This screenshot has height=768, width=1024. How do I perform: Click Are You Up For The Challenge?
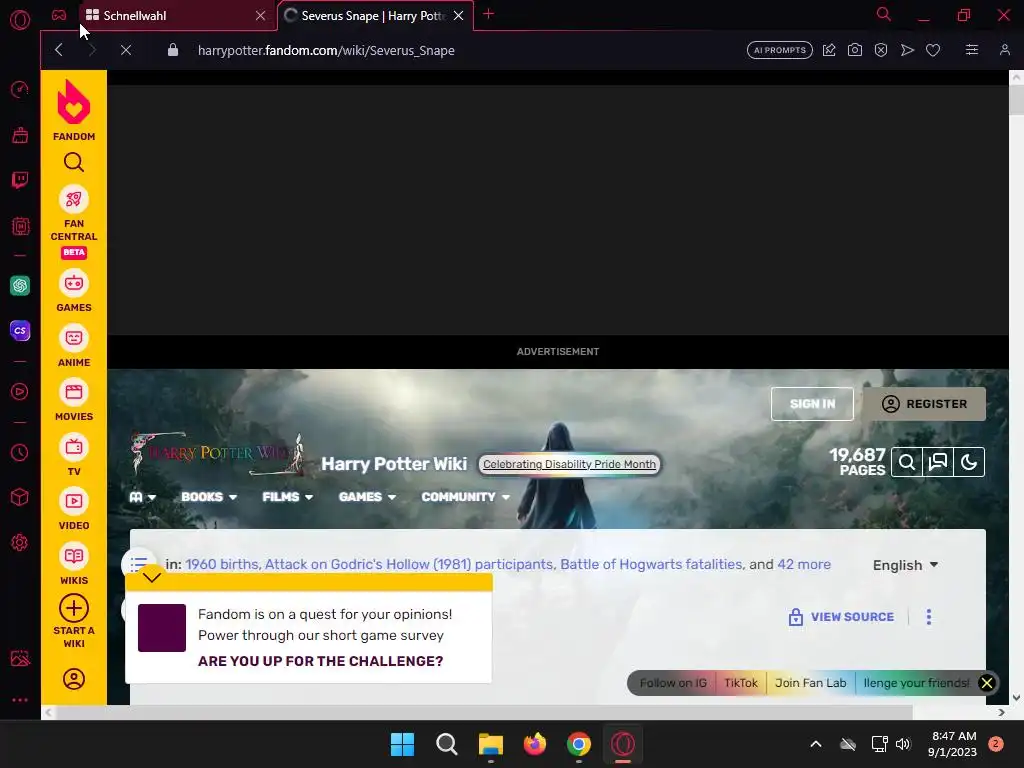pos(321,661)
